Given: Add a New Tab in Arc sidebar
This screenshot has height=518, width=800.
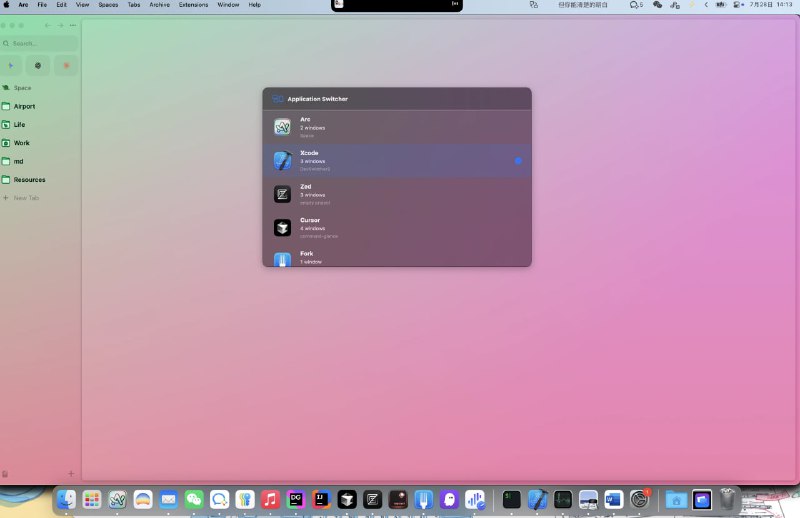Looking at the screenshot, I should click(40, 198).
